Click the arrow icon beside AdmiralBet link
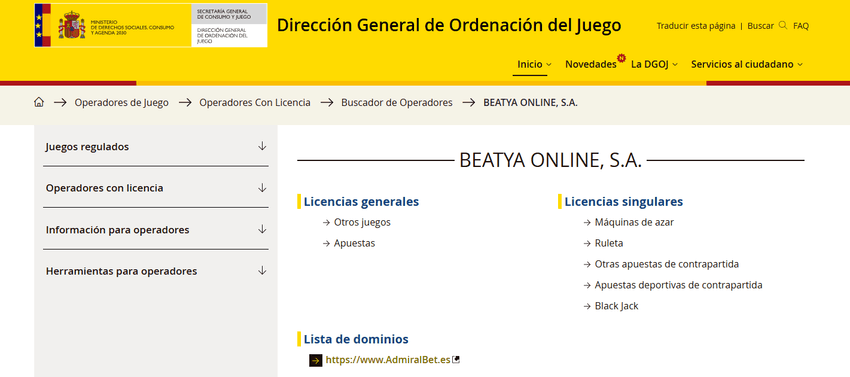 pyautogui.click(x=315, y=360)
